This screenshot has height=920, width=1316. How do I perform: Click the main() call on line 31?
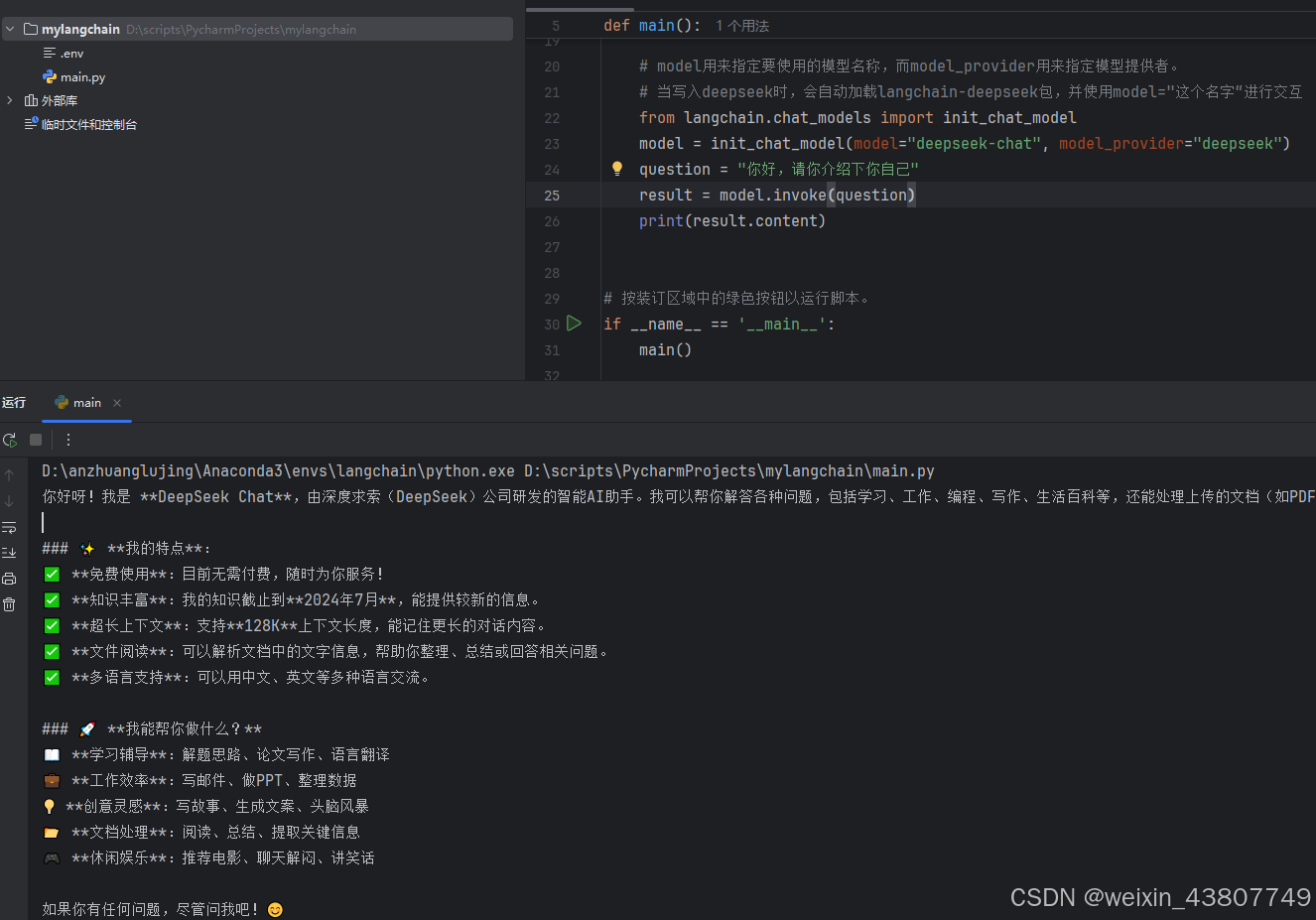click(665, 350)
